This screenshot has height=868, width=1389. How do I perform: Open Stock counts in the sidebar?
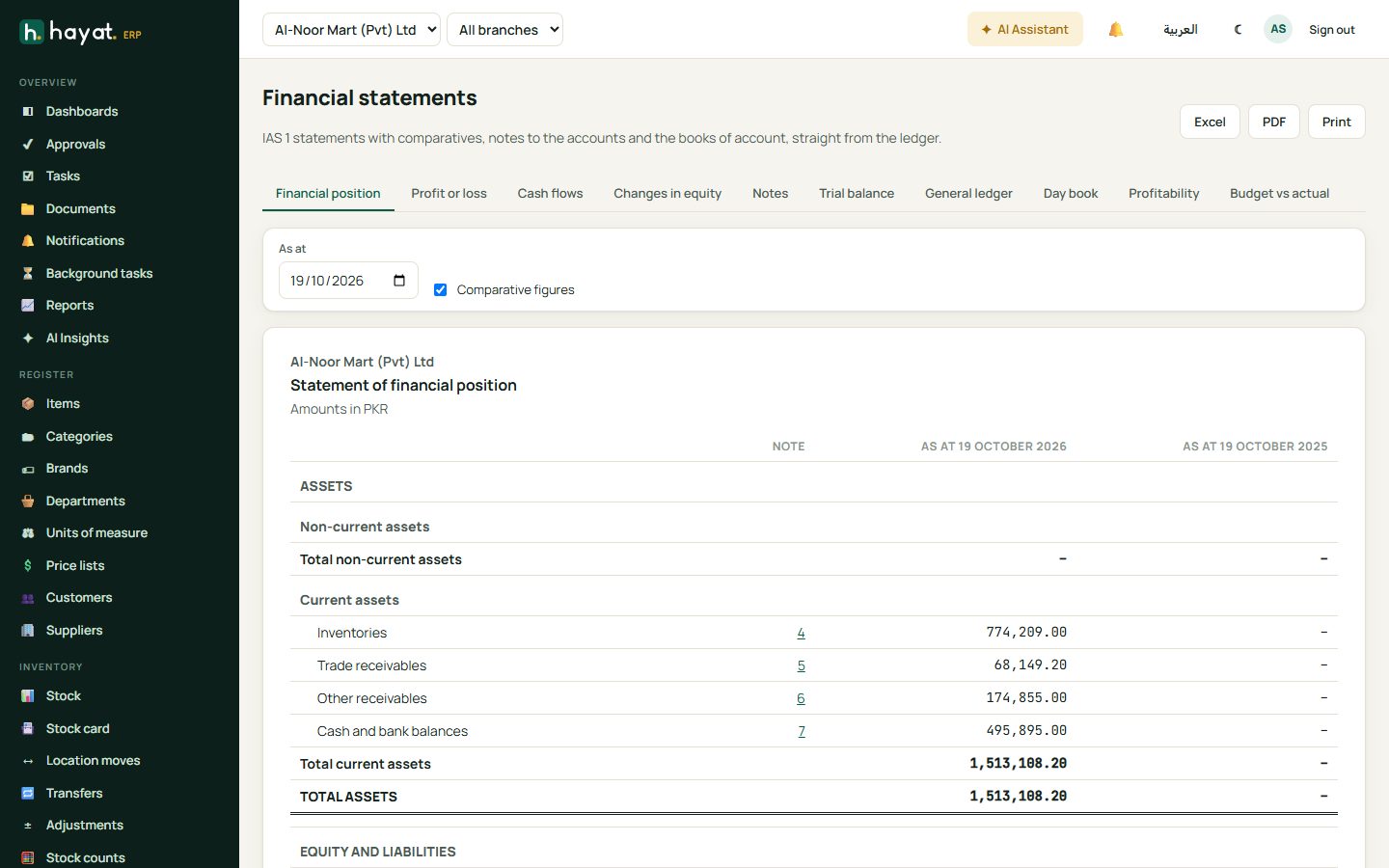[x=85, y=858]
